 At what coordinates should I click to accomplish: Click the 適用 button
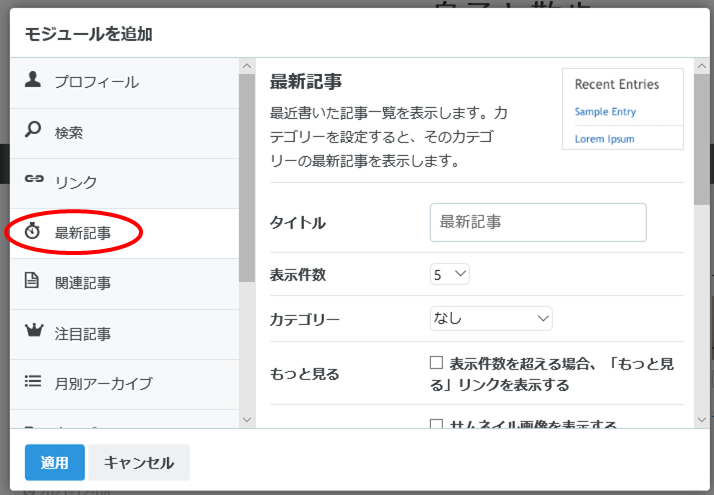[x=55, y=462]
